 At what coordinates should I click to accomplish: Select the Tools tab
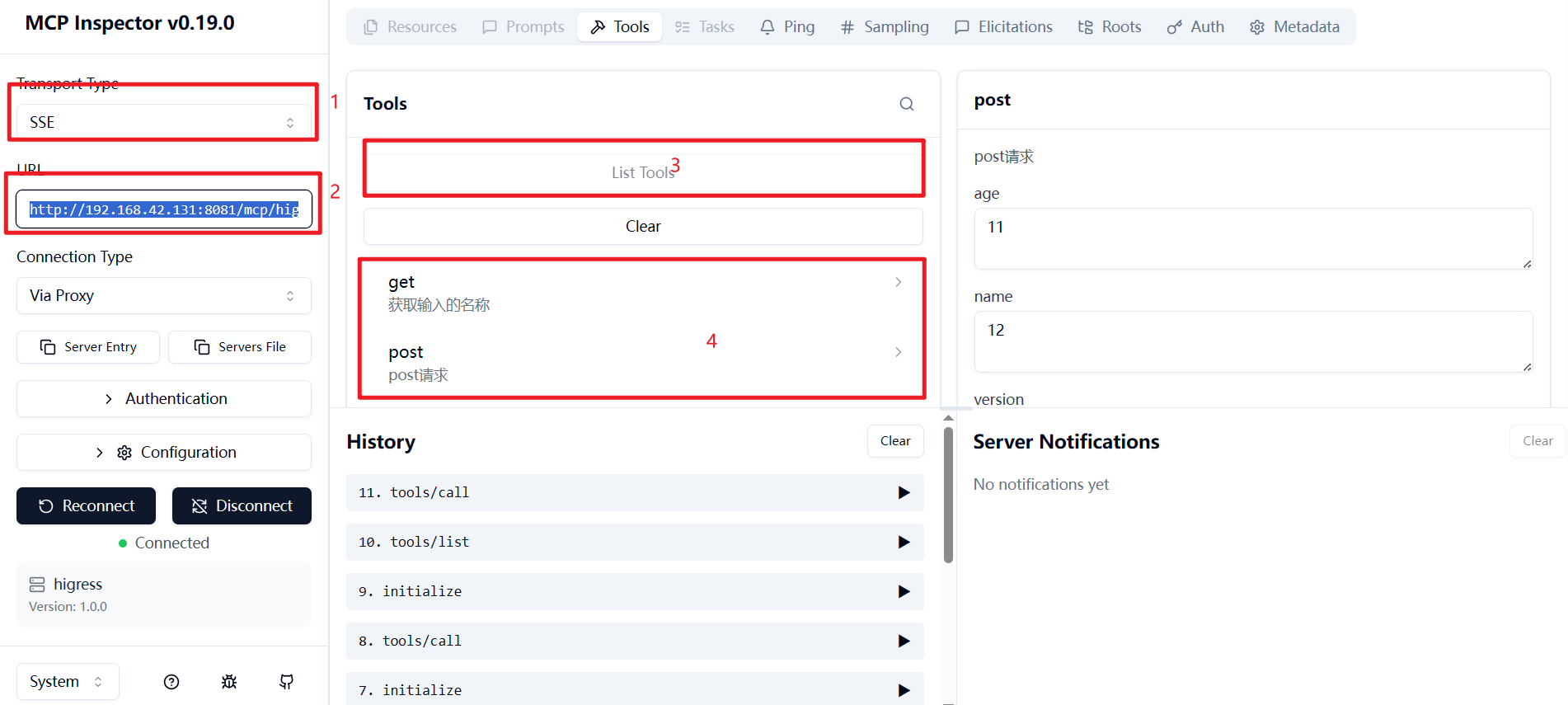click(x=620, y=27)
